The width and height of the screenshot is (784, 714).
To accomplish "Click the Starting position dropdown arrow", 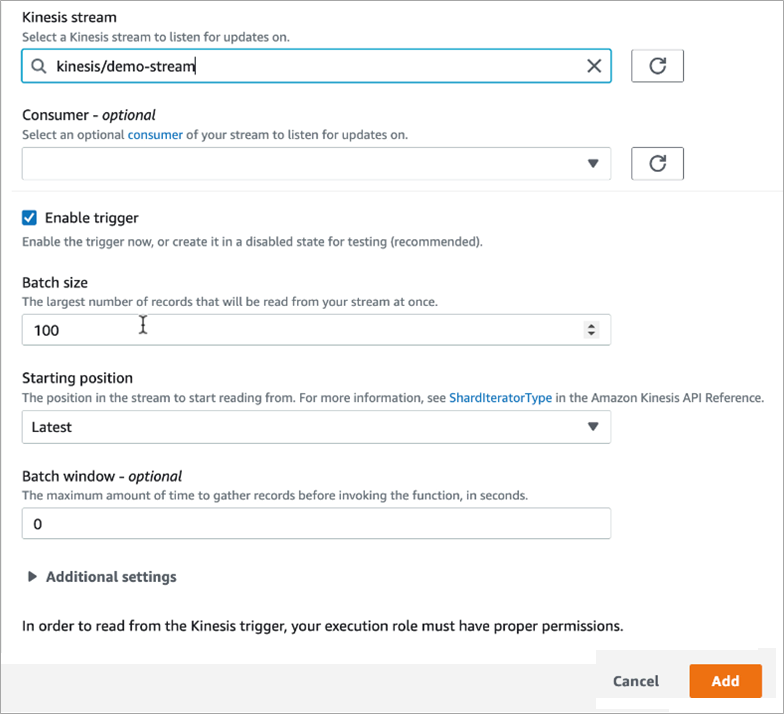I will [x=593, y=426].
